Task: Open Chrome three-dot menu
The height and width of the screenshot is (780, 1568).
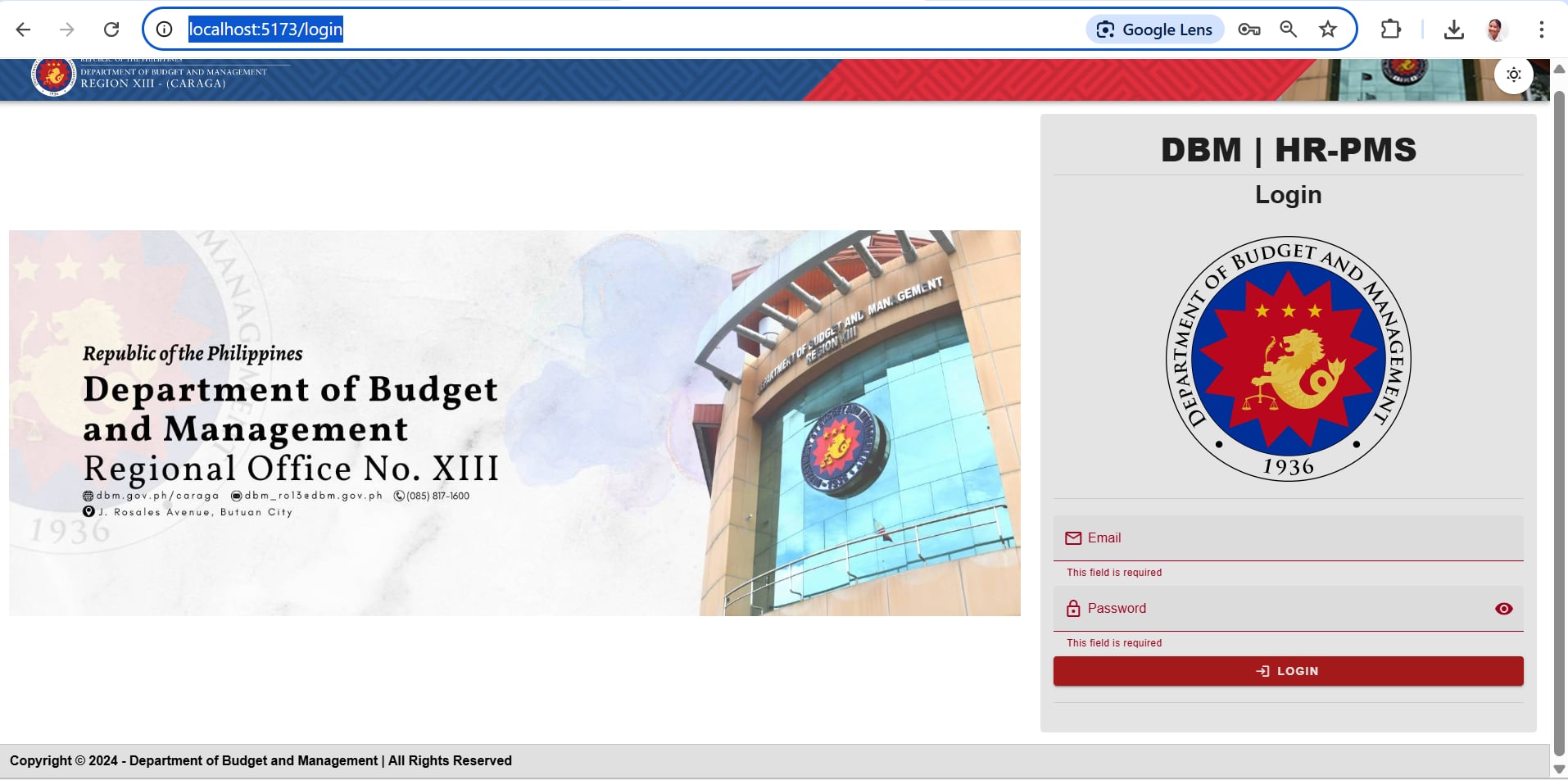Action: tap(1542, 29)
